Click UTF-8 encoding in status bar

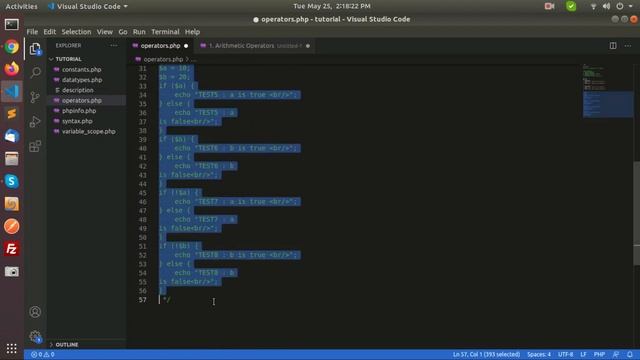[x=565, y=354]
